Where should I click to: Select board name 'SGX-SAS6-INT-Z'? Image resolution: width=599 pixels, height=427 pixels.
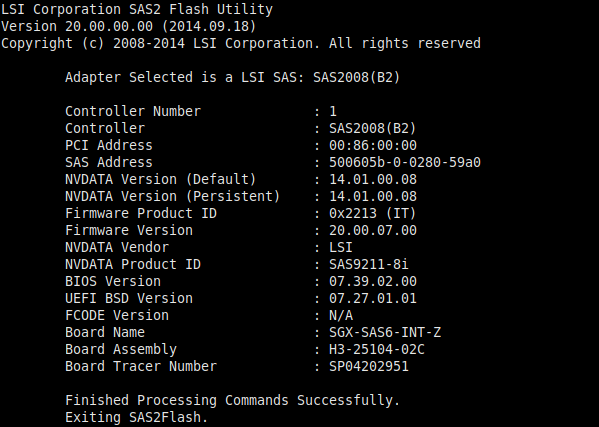tap(385, 332)
